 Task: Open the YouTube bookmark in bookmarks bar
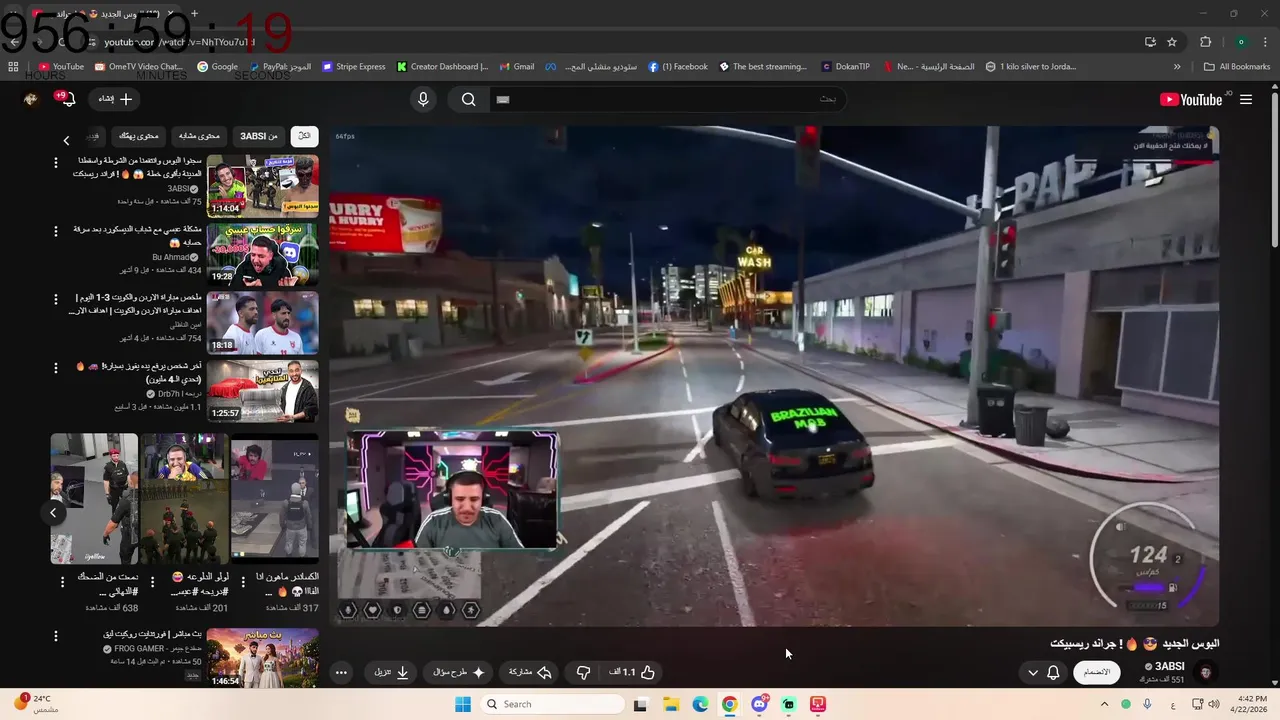click(61, 67)
